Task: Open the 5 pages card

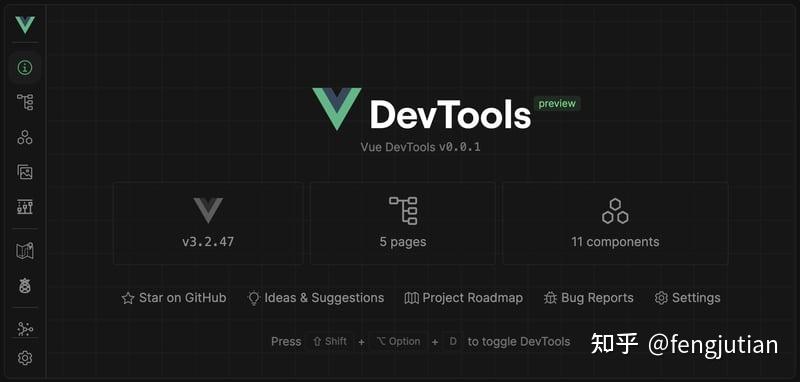Action: pyautogui.click(x=403, y=223)
